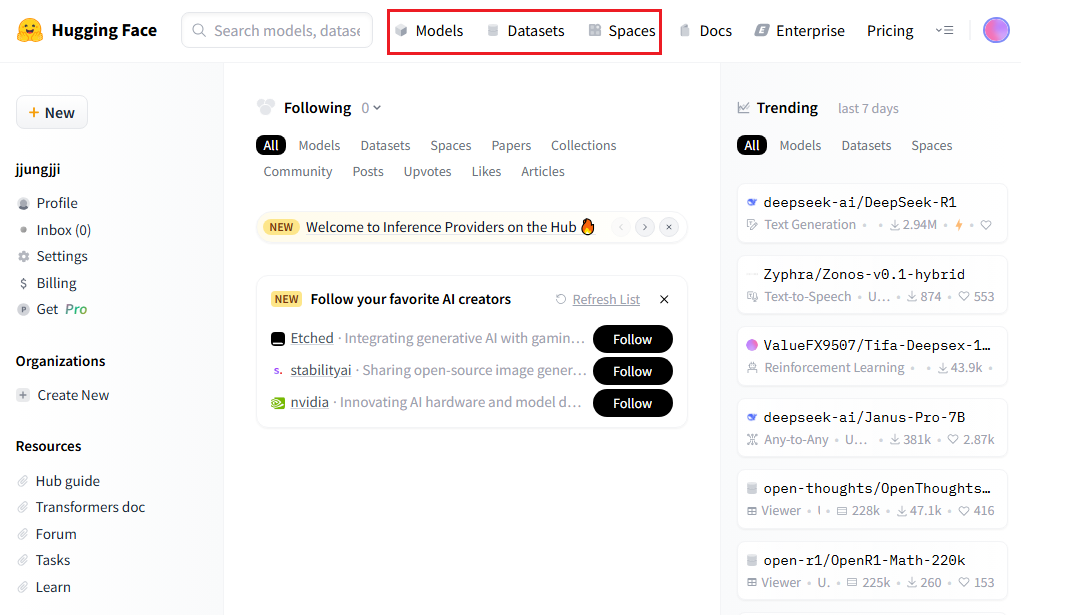This screenshot has width=1071, height=615.
Task: Select Models tab under Following
Action: click(319, 146)
